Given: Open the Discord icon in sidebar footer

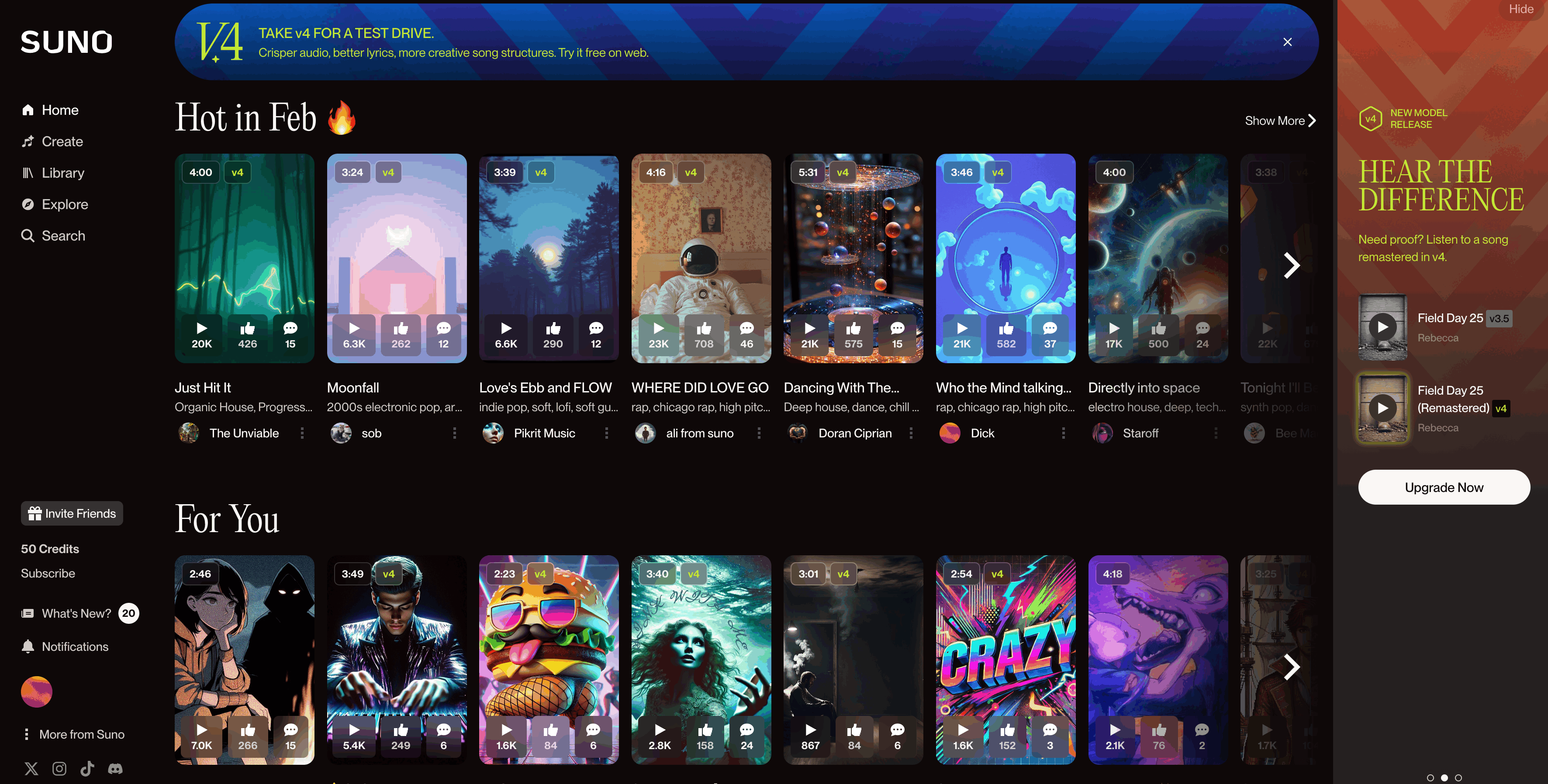Looking at the screenshot, I should point(115,768).
